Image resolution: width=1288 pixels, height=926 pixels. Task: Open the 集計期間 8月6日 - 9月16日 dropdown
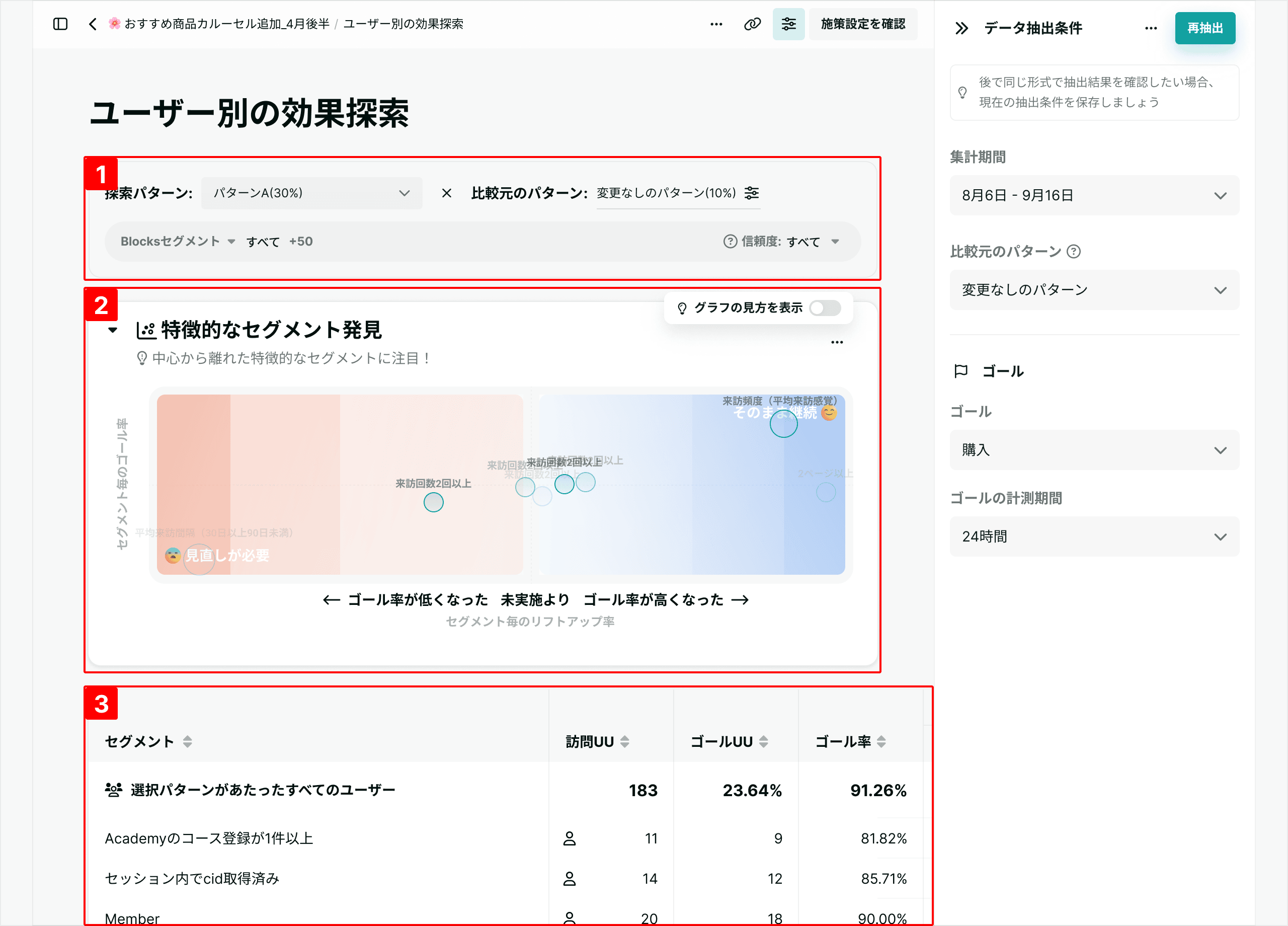click(1094, 195)
